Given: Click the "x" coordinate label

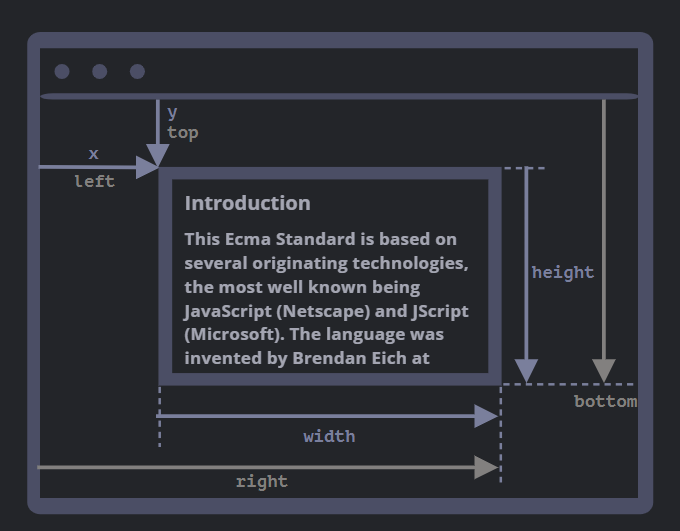Looking at the screenshot, I should [94, 154].
